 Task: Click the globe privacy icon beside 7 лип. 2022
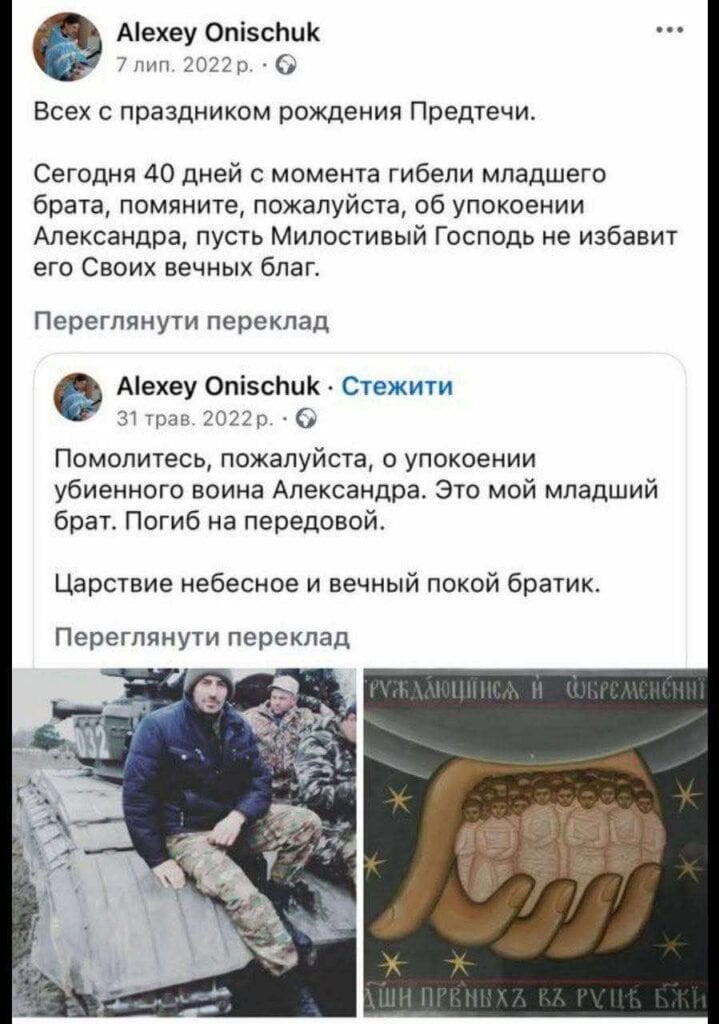pos(287,65)
